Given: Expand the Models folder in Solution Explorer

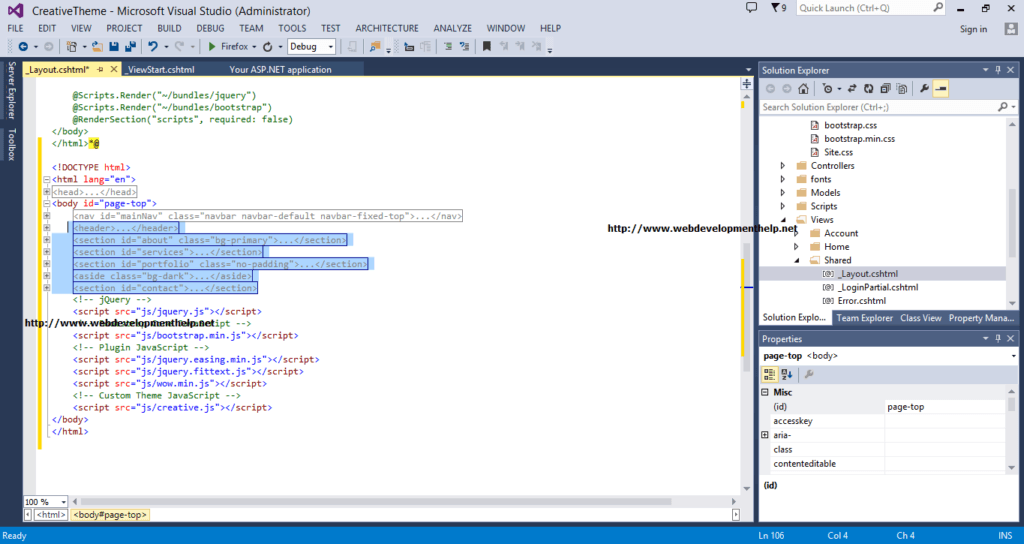Looking at the screenshot, I should click(783, 193).
